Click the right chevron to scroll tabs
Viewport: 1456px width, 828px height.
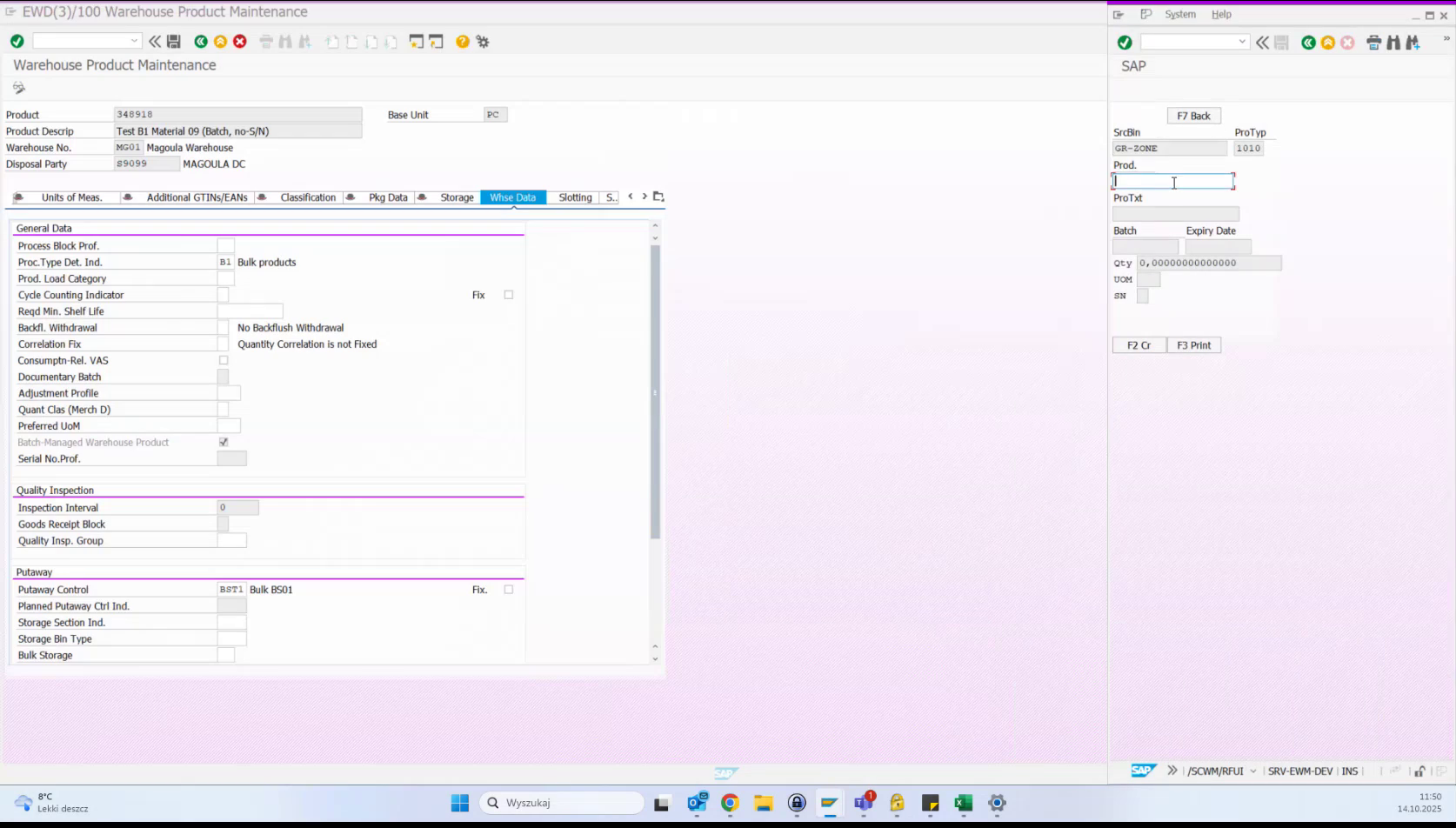point(644,197)
